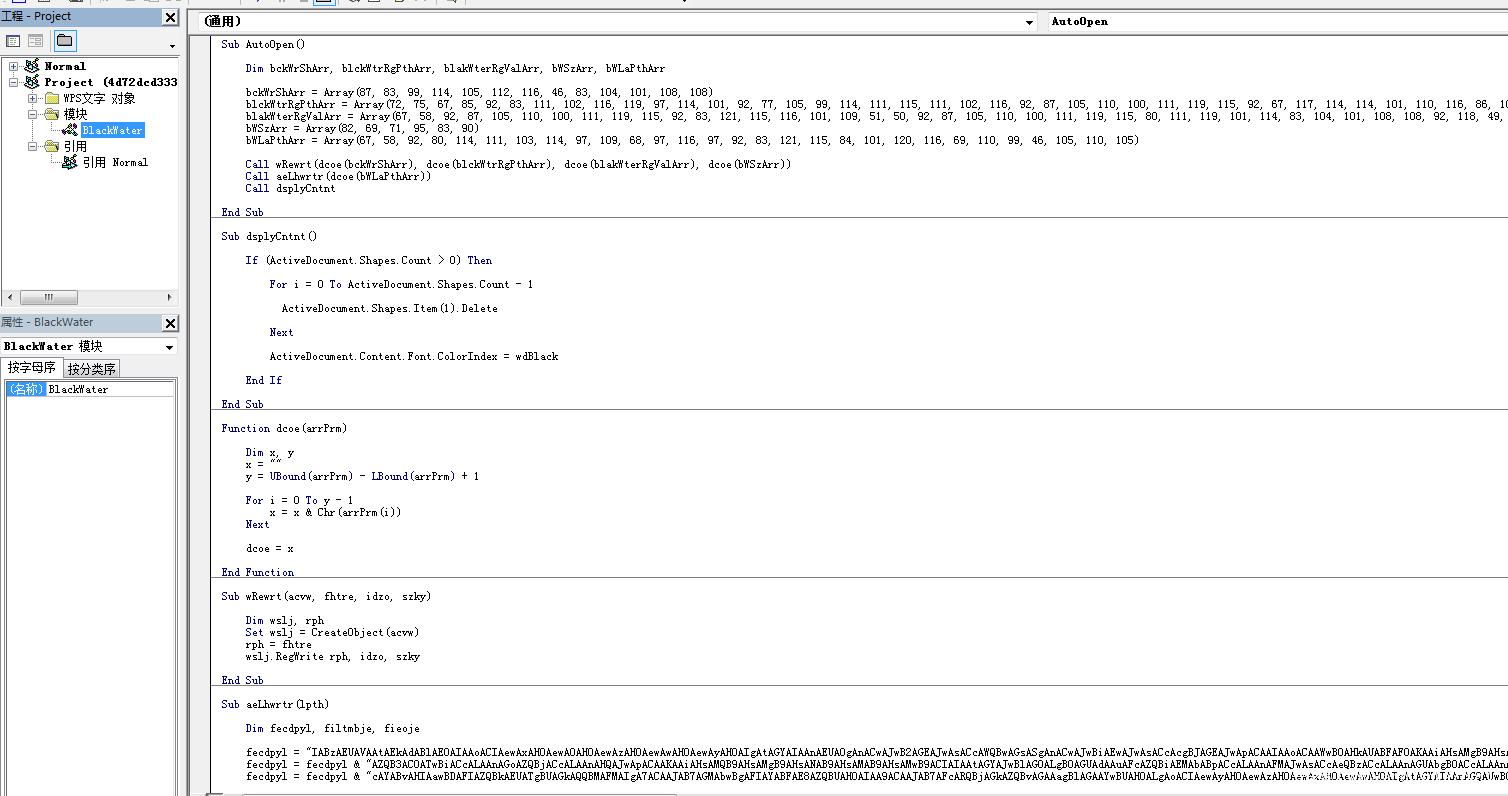
Task: Click the 引用 Normal reference icon
Action: pyautogui.click(x=70, y=162)
